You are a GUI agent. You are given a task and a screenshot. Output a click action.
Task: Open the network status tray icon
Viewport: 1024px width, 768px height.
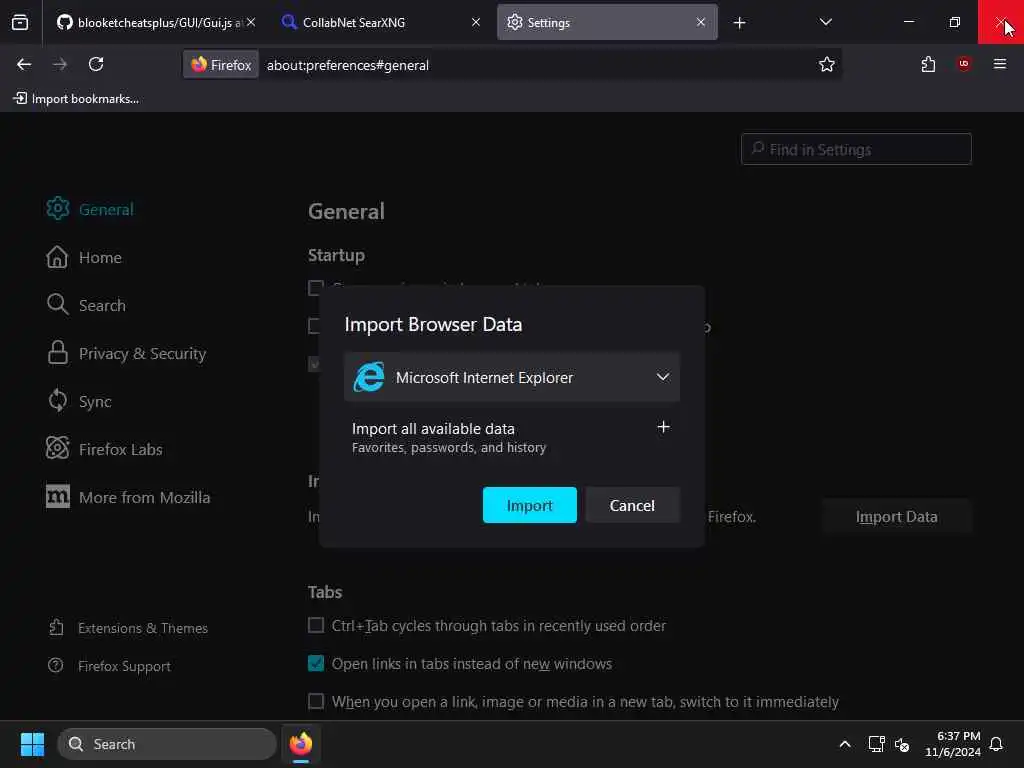coord(876,744)
